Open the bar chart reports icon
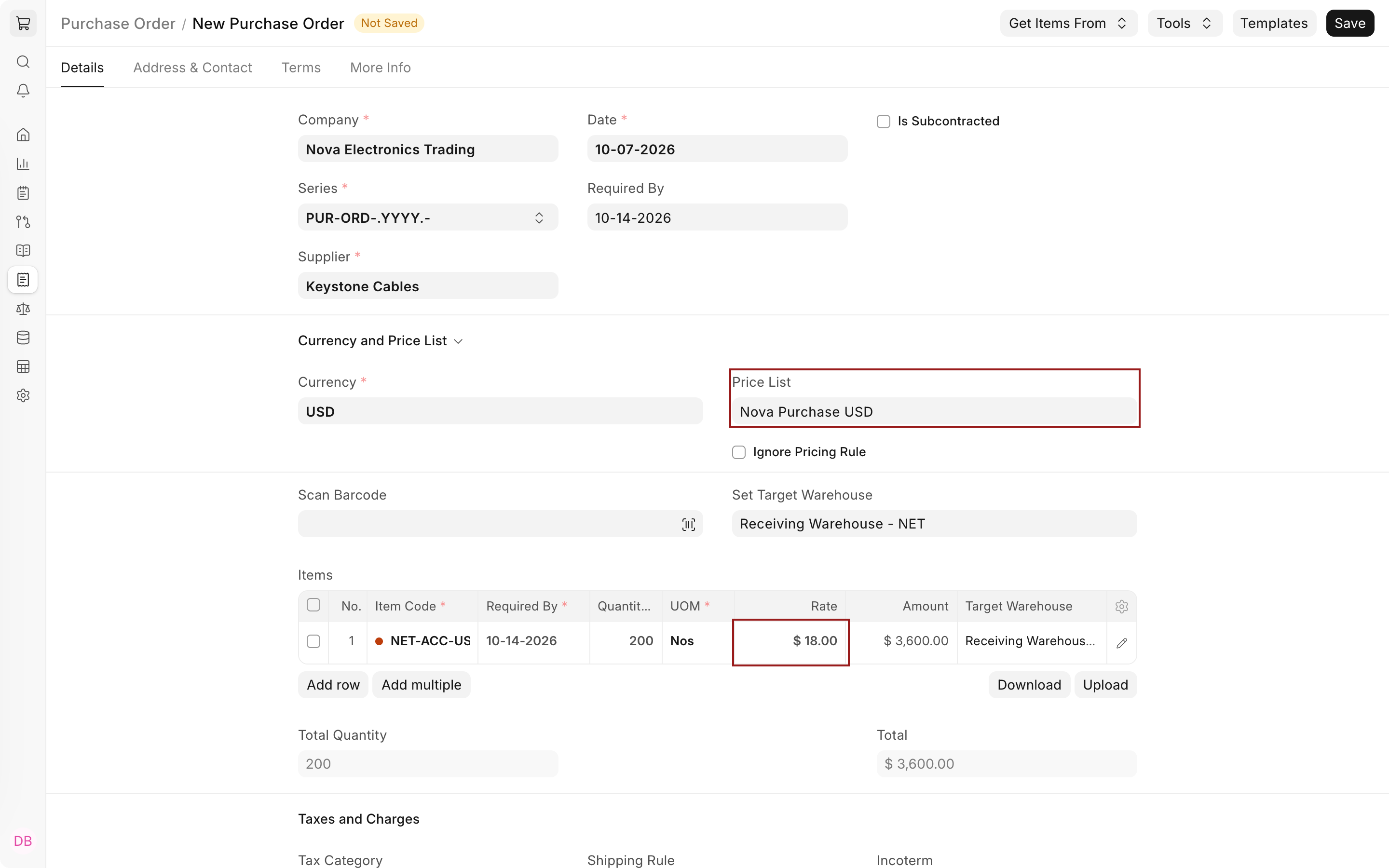The image size is (1389, 868). point(23,164)
